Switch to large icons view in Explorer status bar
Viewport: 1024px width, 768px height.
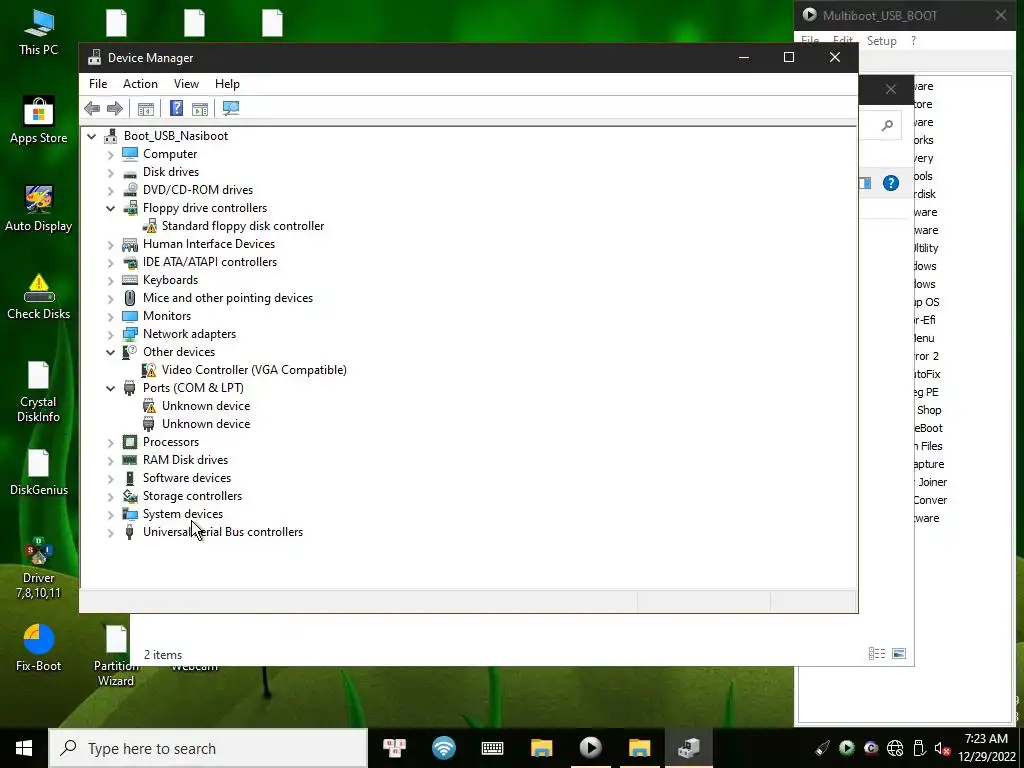[x=899, y=654]
